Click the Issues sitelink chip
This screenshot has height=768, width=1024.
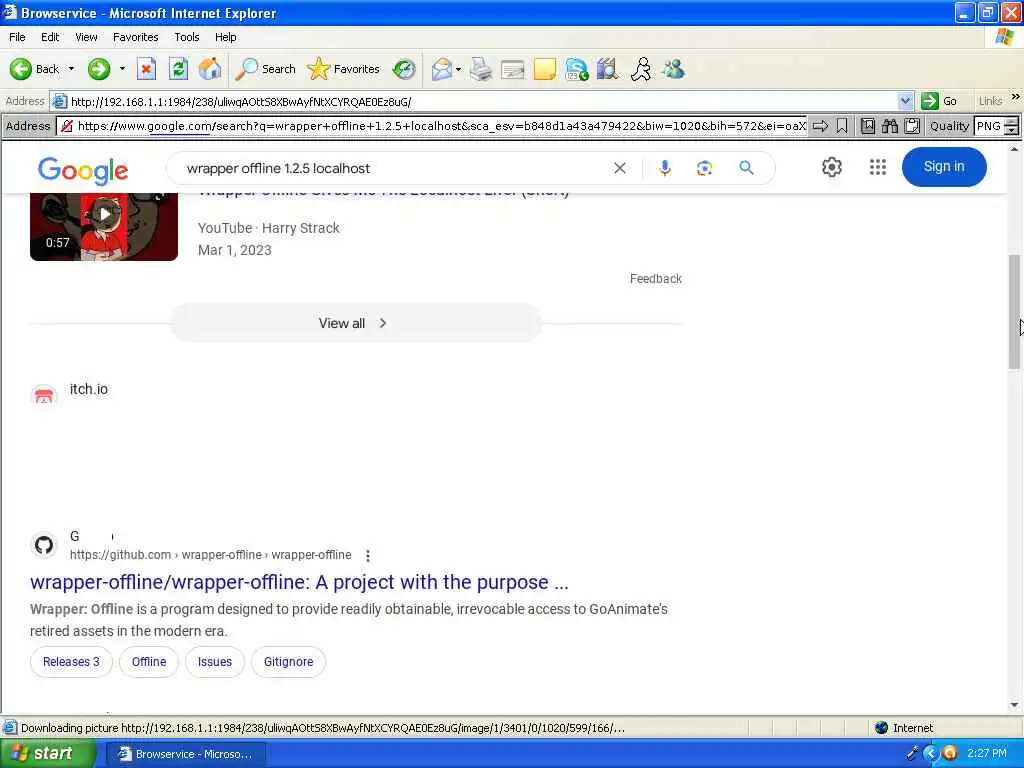point(215,662)
